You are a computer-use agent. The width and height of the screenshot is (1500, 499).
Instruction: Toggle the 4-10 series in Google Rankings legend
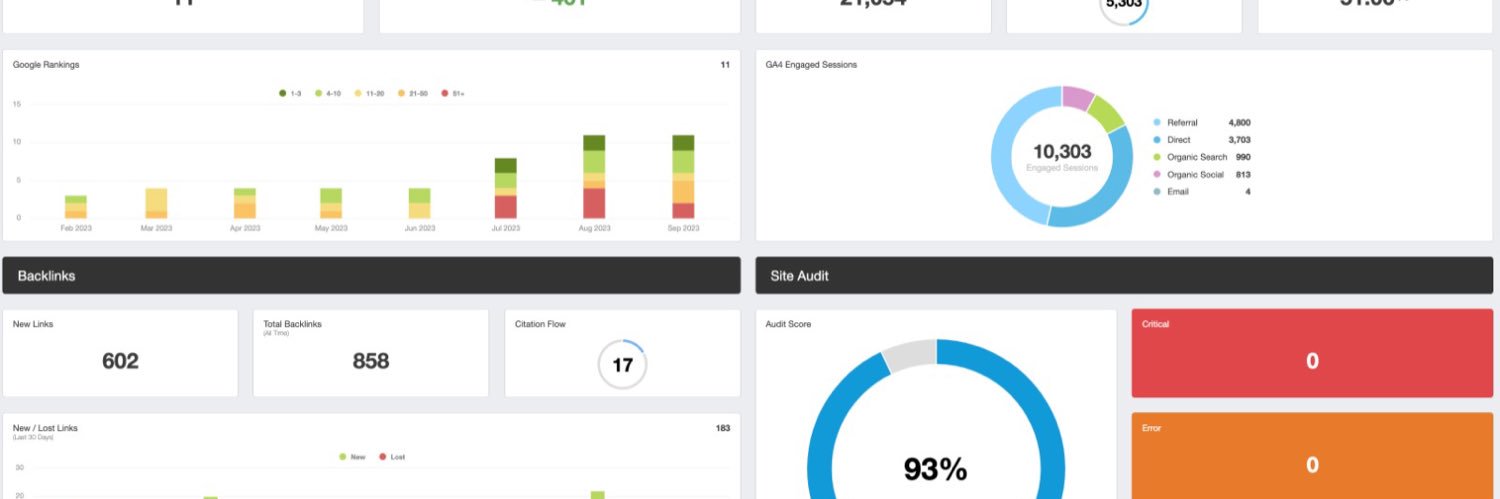pos(326,93)
